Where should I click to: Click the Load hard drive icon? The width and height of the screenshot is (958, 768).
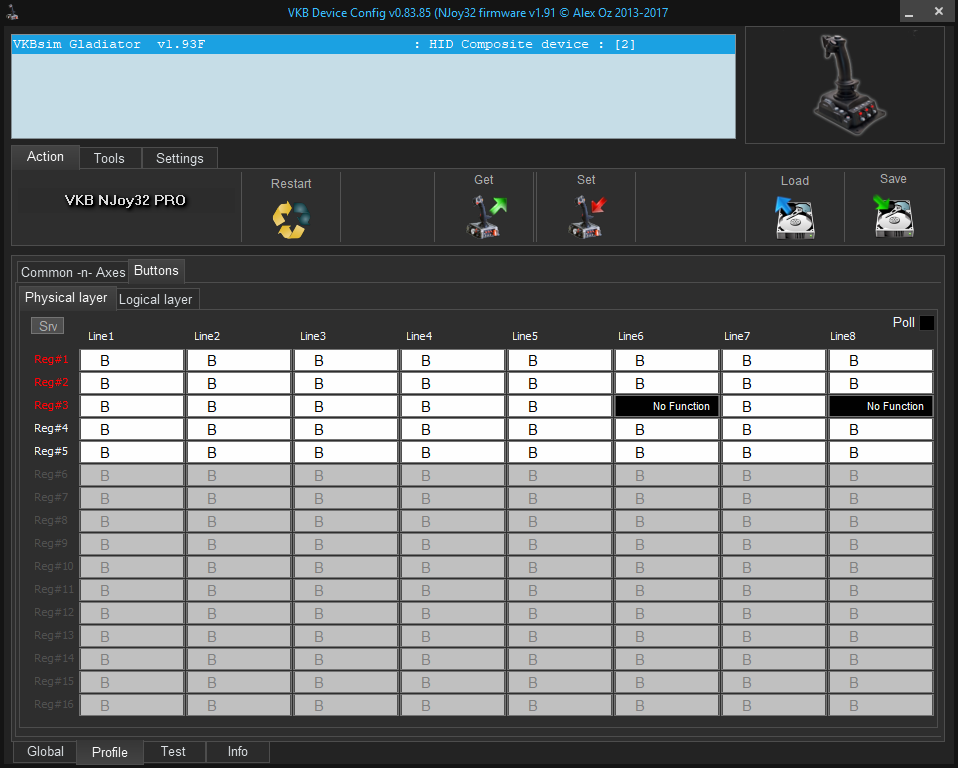[x=794, y=218]
